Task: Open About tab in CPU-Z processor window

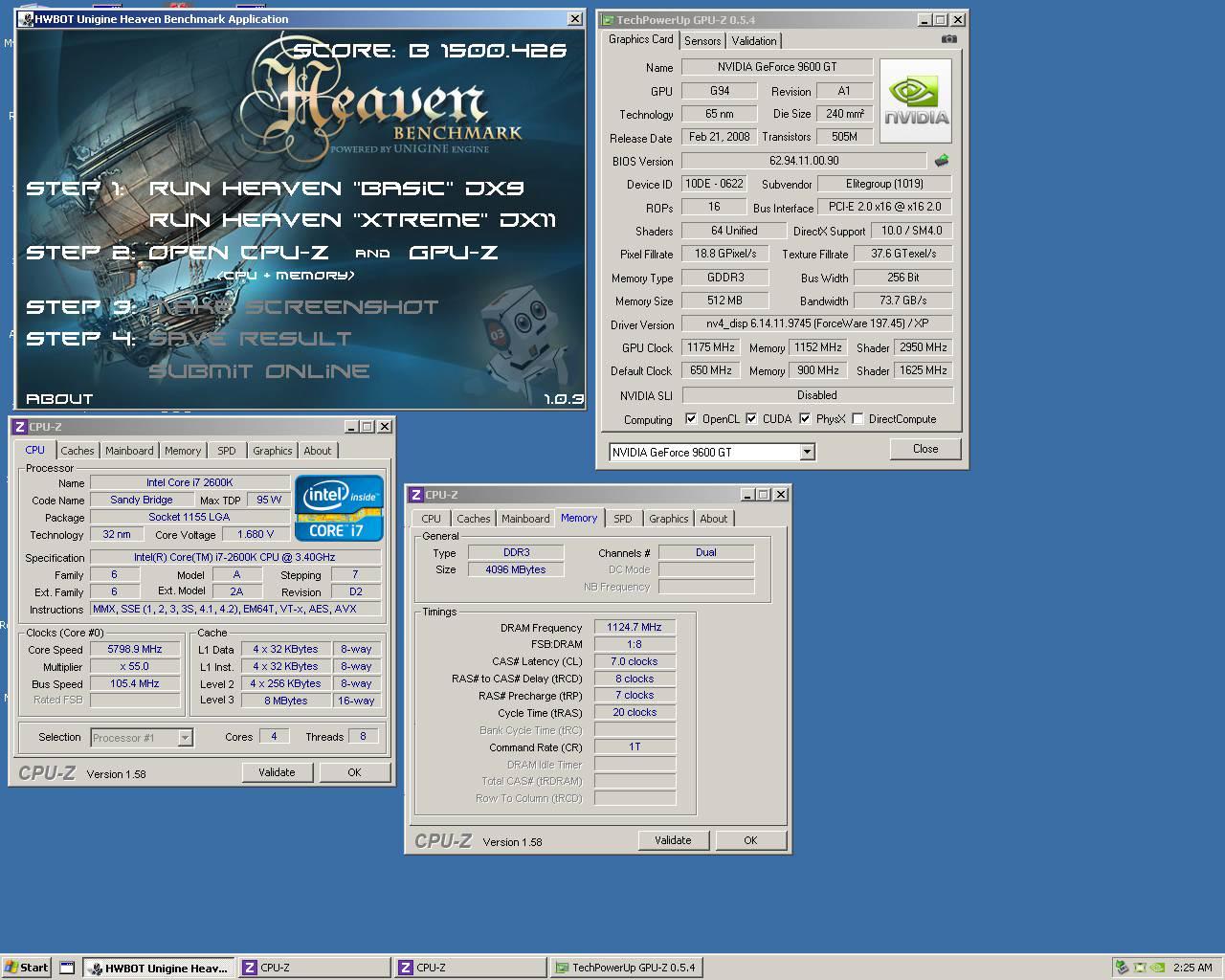Action: [318, 451]
